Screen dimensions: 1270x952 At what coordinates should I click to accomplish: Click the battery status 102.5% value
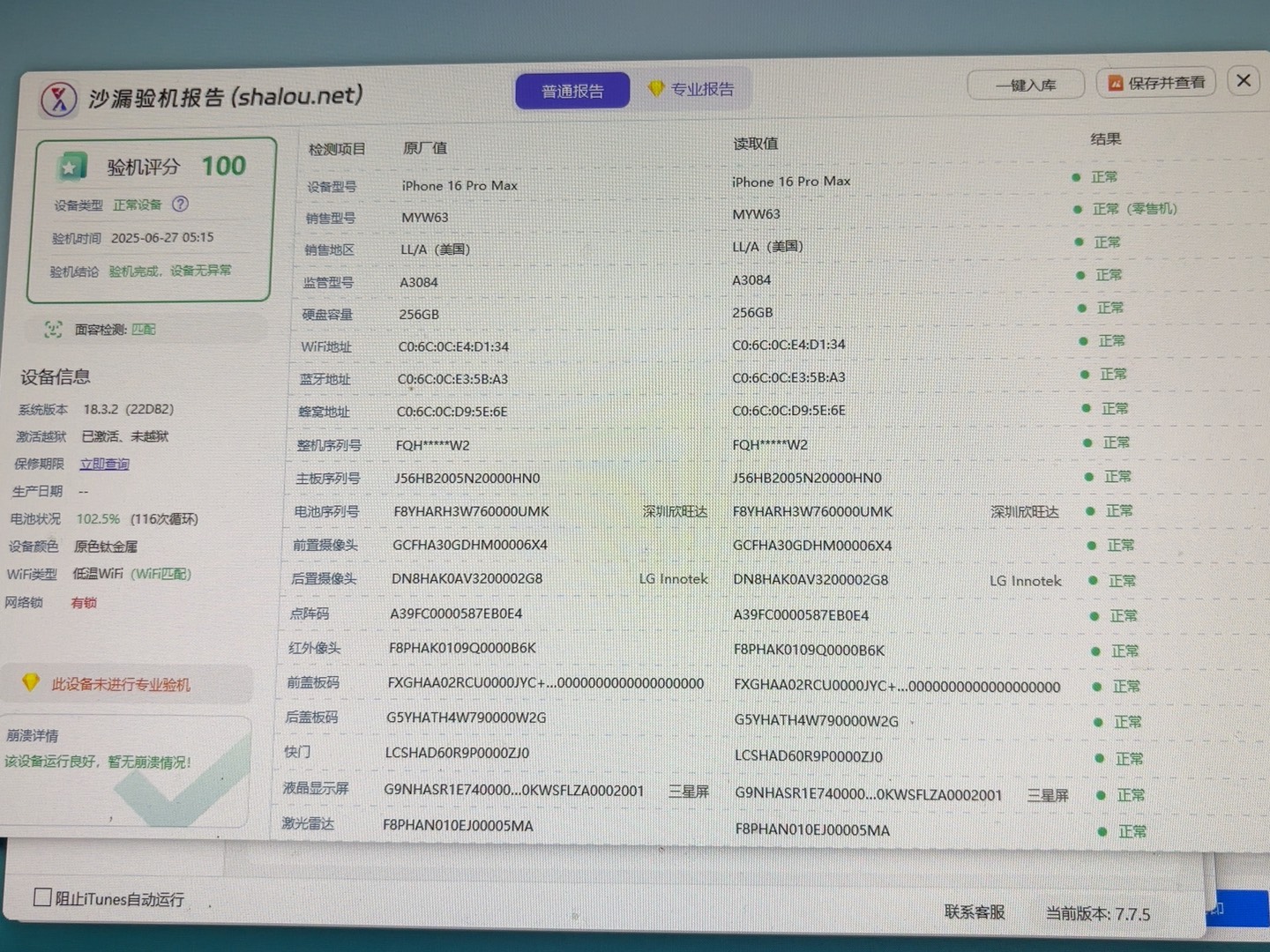pyautogui.click(x=98, y=519)
